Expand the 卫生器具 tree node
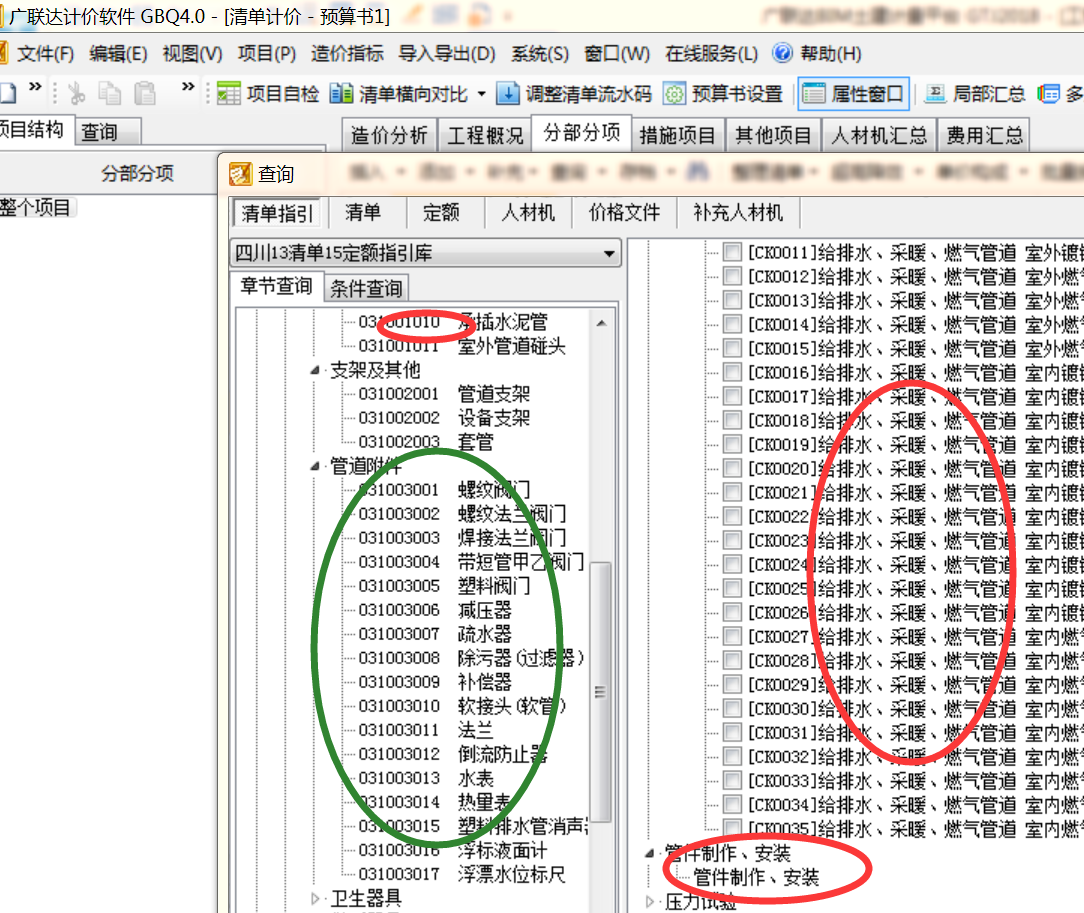This screenshot has height=913, width=1084. [x=315, y=898]
